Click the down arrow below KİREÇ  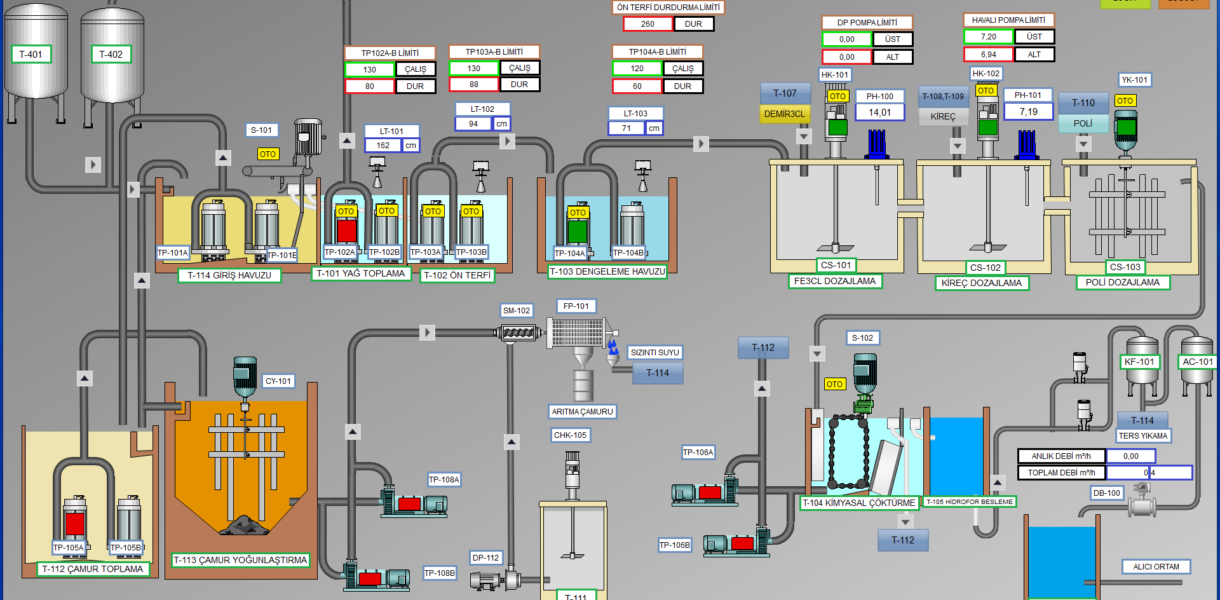pyautogui.click(x=956, y=146)
